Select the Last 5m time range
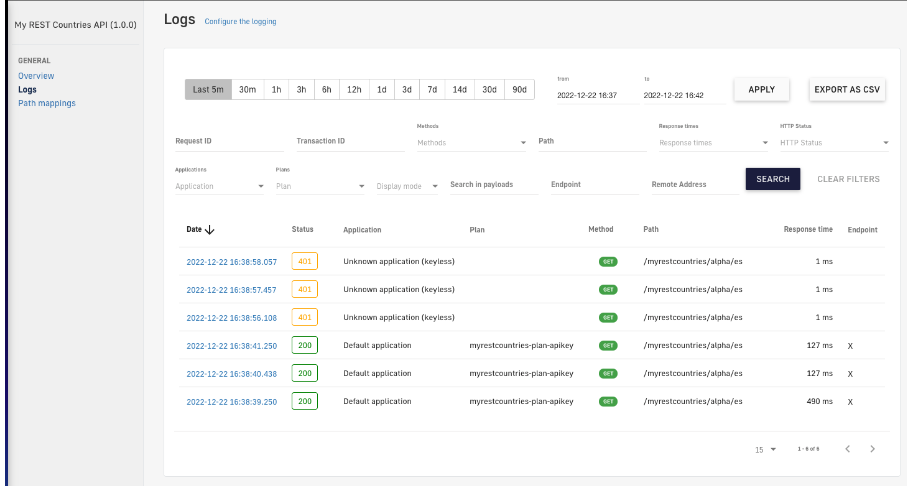The width and height of the screenshot is (907, 487). [208, 89]
